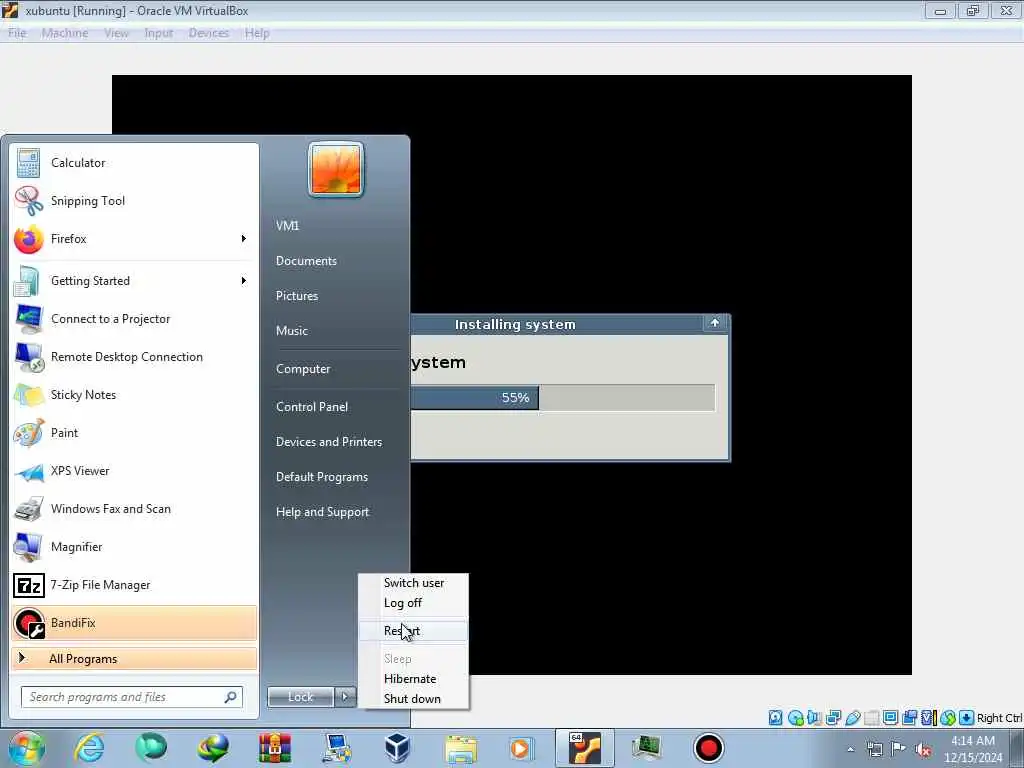Show All Programs
The height and width of the screenshot is (768, 1024).
134,659
